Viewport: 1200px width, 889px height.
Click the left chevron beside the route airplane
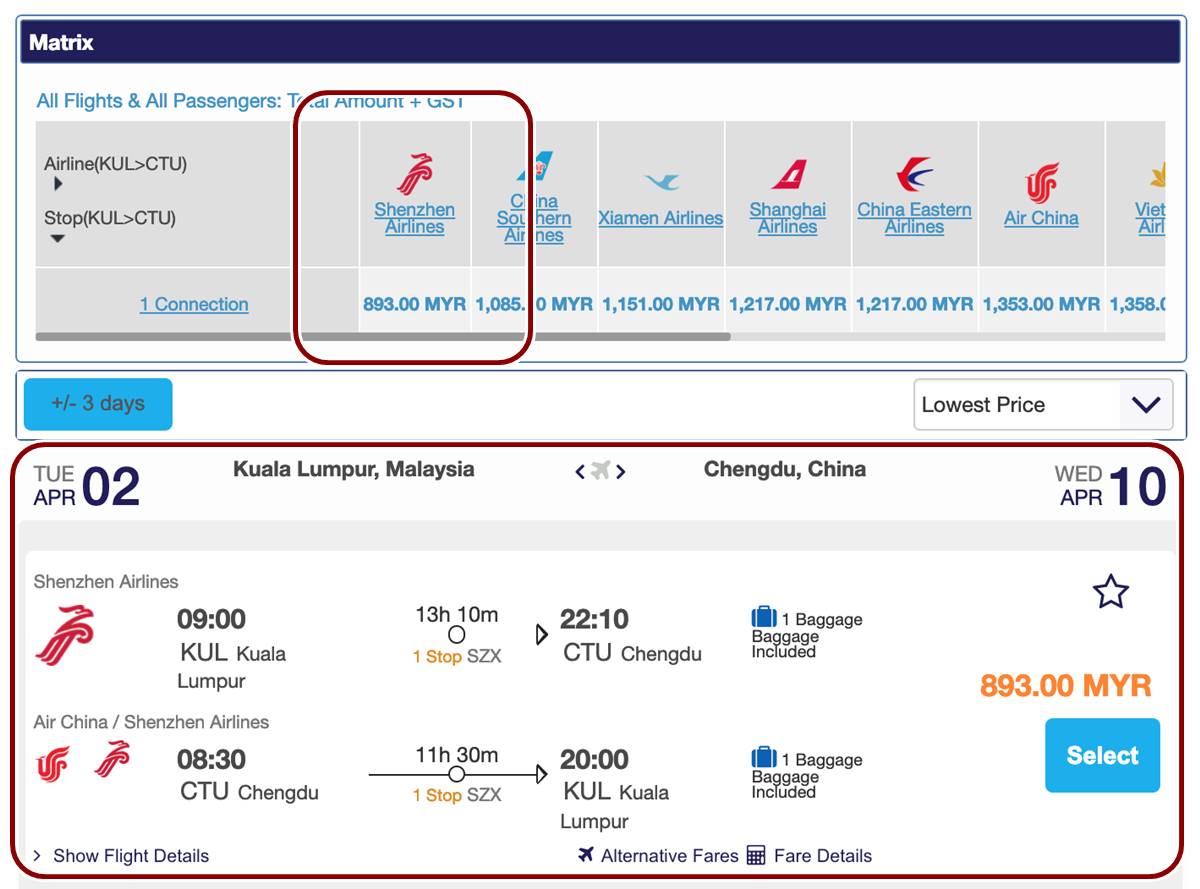pos(580,471)
